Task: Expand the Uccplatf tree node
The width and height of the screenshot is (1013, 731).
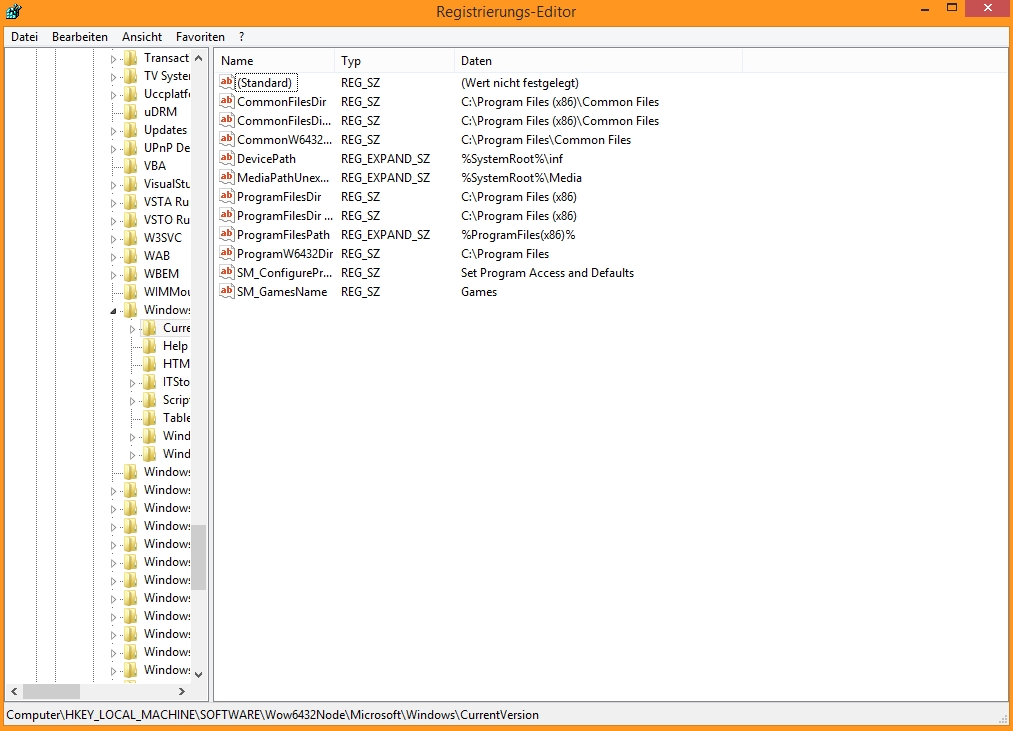Action: click(113, 95)
